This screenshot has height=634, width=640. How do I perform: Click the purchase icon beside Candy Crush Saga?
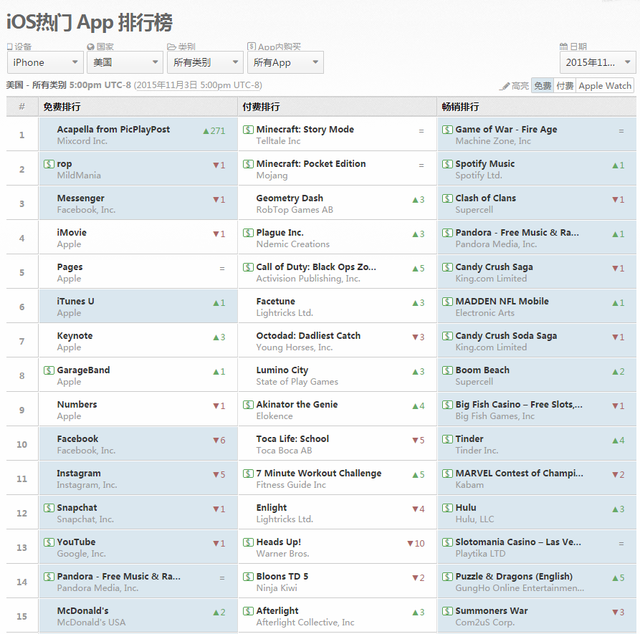tap(447, 267)
